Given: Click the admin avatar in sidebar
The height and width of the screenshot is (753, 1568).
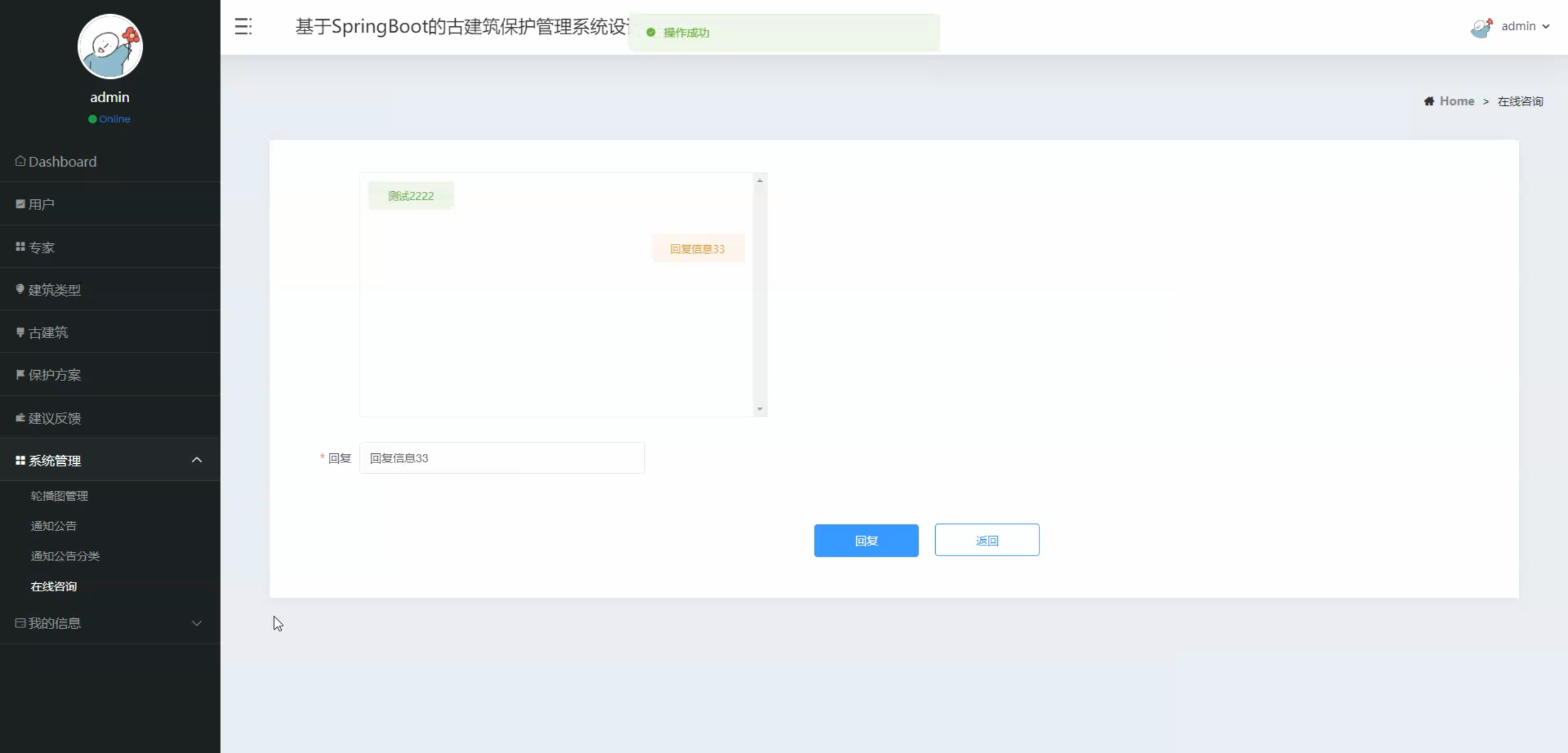Looking at the screenshot, I should point(110,47).
